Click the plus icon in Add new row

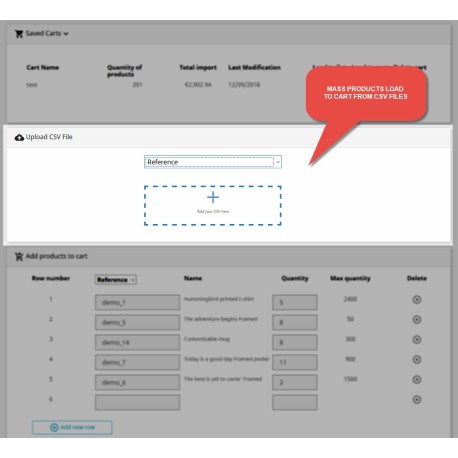54,427
